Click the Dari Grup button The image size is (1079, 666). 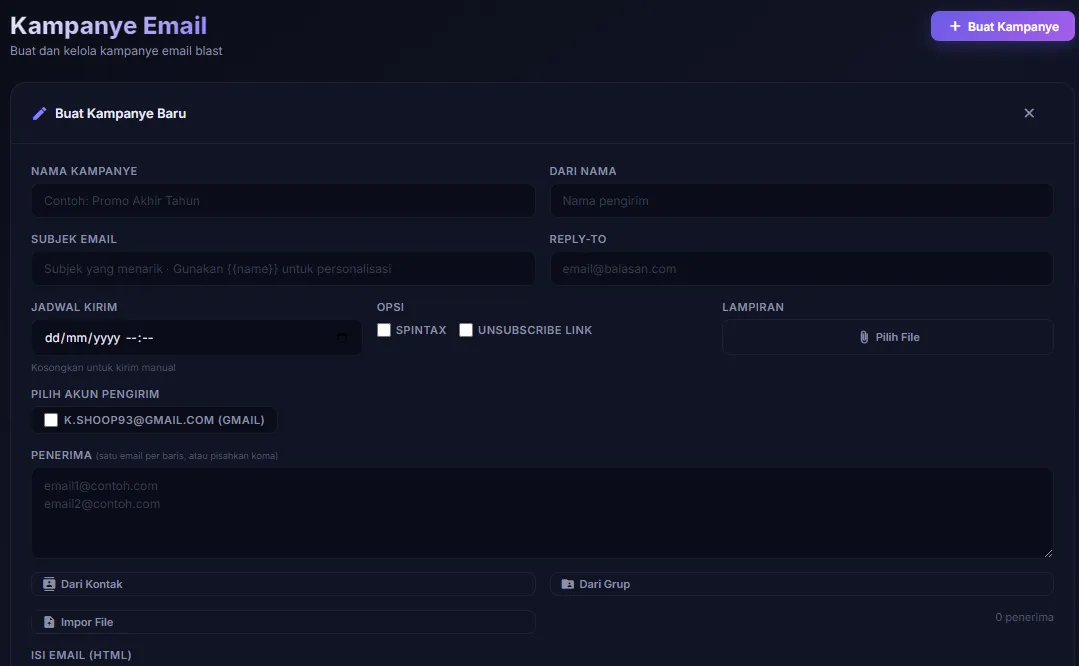click(801, 584)
